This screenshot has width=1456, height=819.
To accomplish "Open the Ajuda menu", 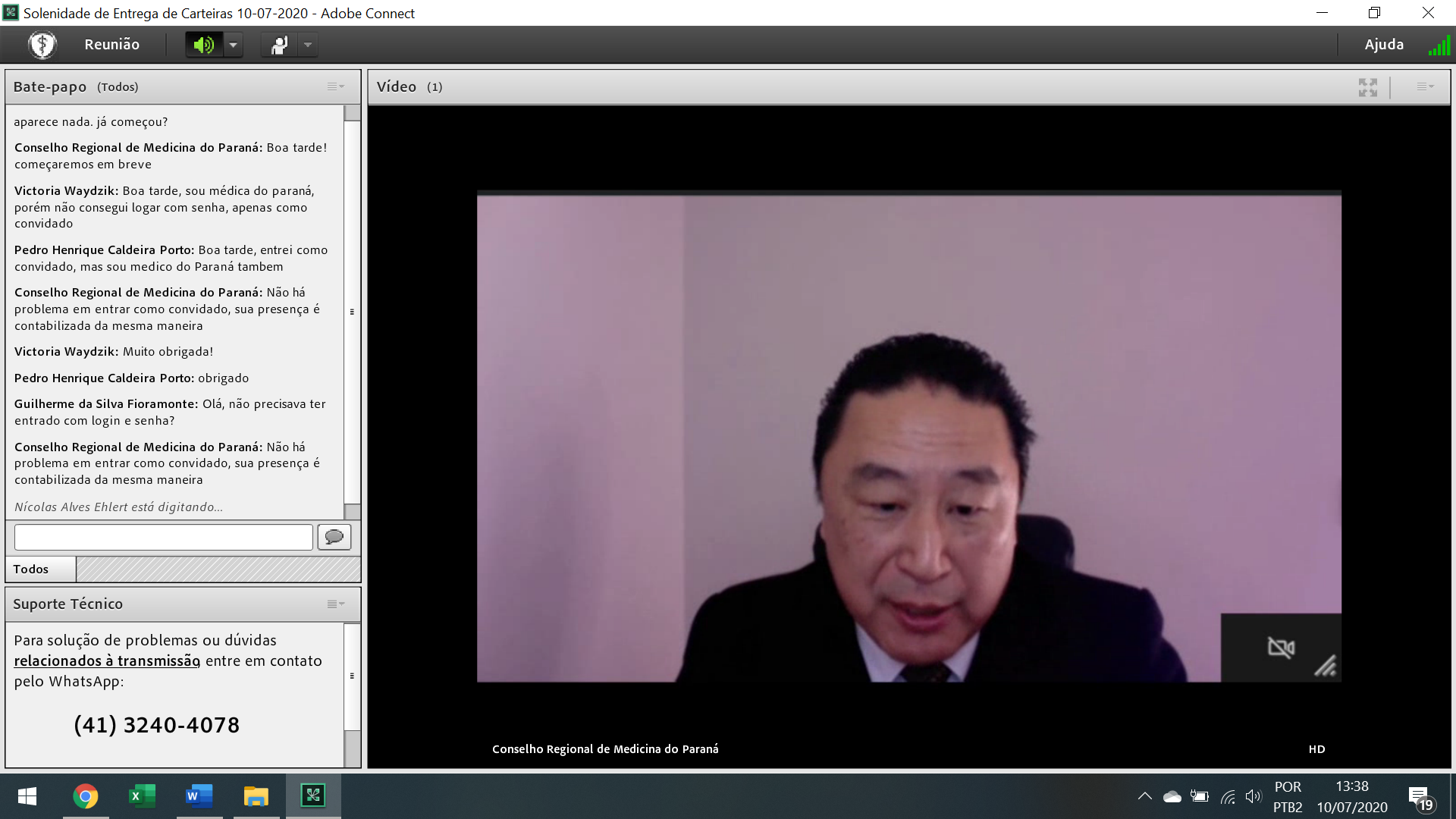I will (1383, 45).
